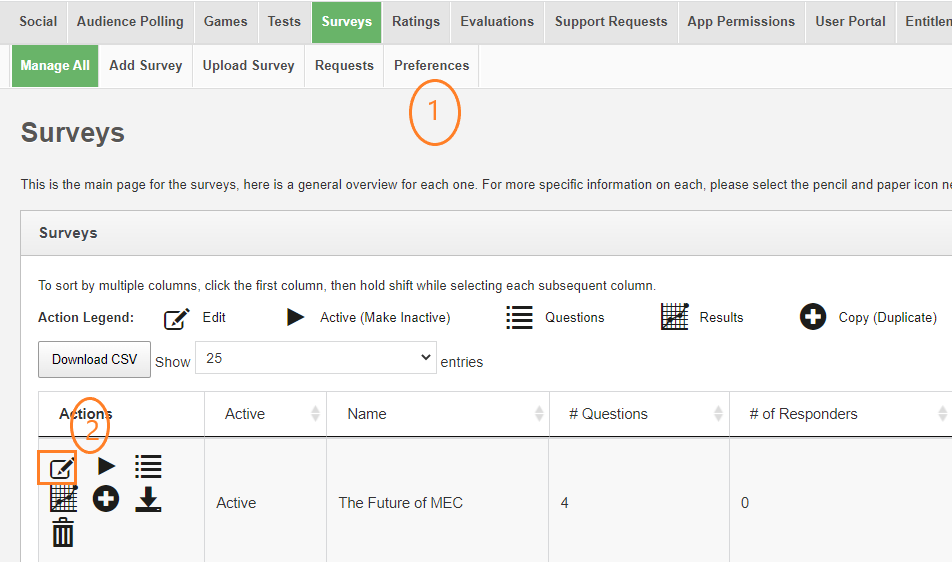
Task: Go to the Add Survey tab
Action: (x=146, y=65)
